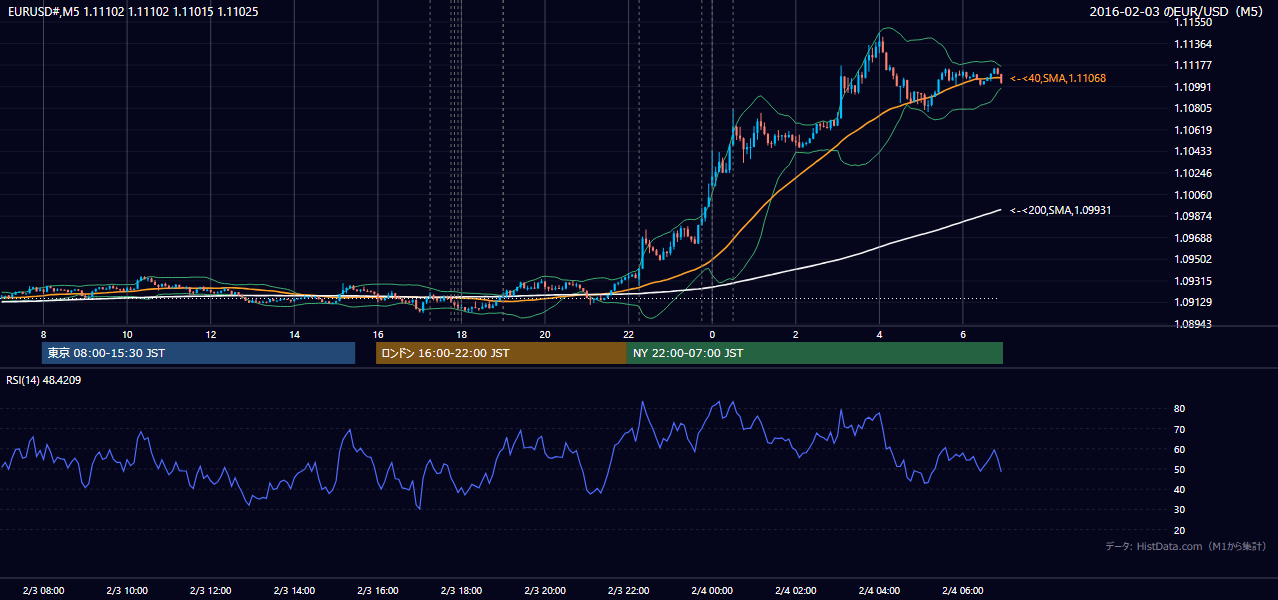Viewport: 1278px width, 600px height.
Task: Click price axis value 1.09688
Action: tap(1194, 238)
